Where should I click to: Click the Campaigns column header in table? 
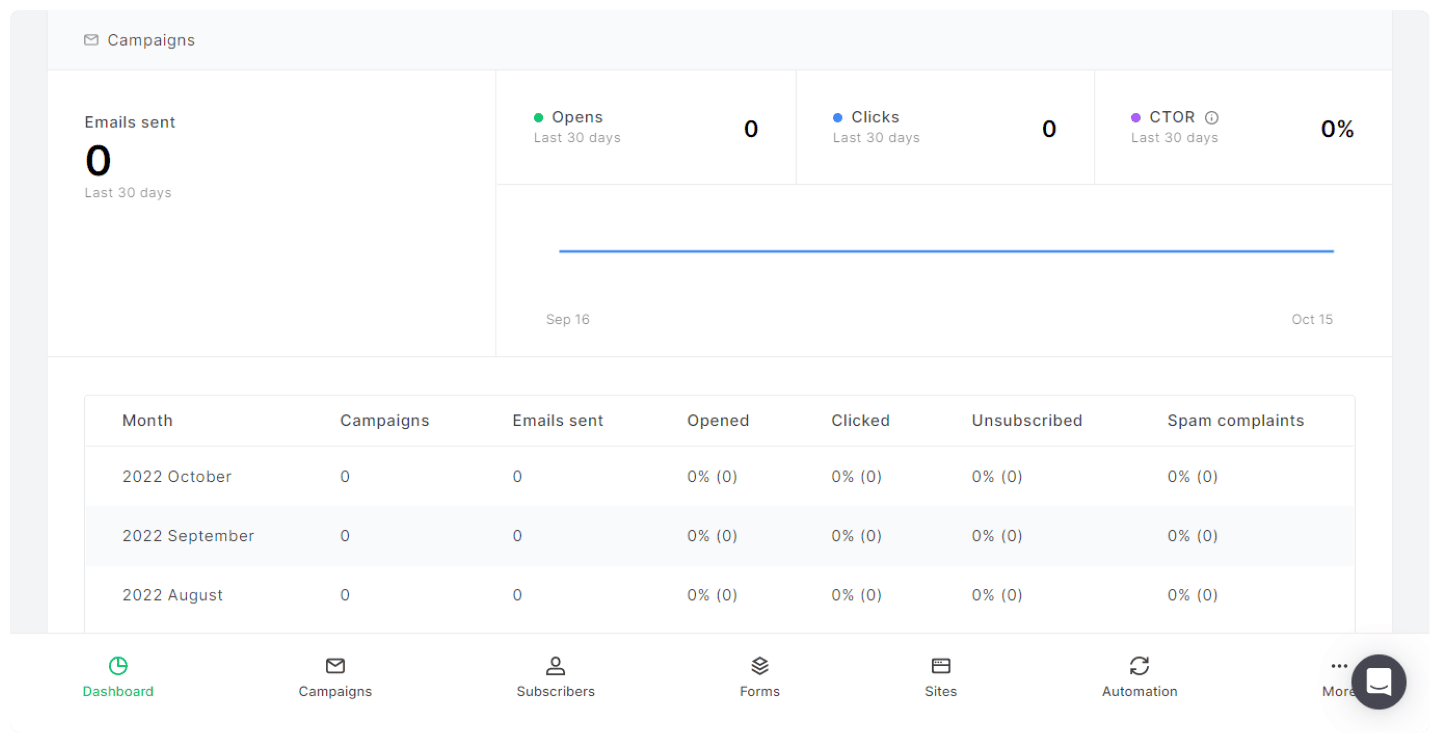click(385, 421)
